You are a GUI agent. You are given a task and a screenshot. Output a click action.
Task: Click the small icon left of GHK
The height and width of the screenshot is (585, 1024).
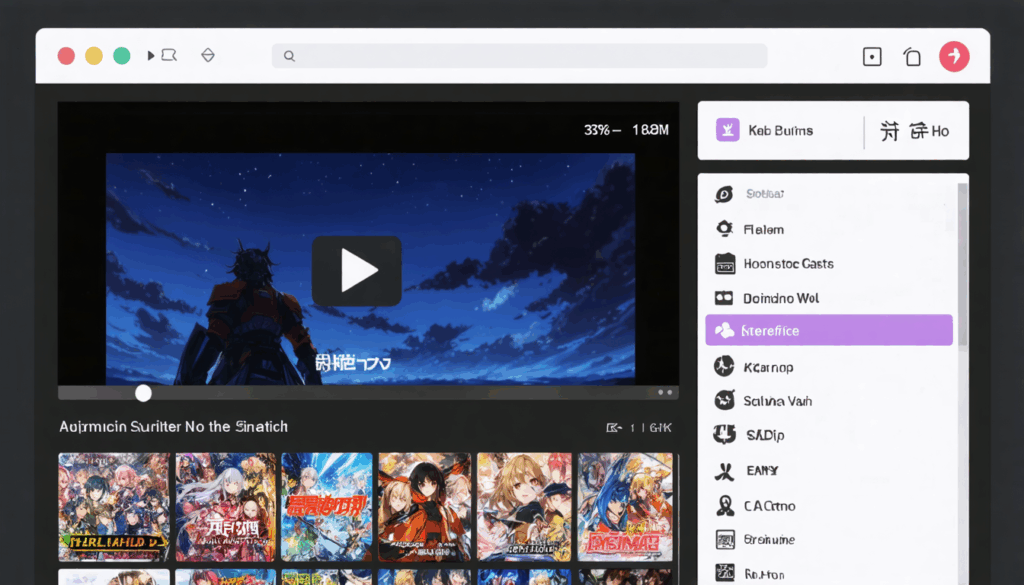pyautogui.click(x=613, y=428)
